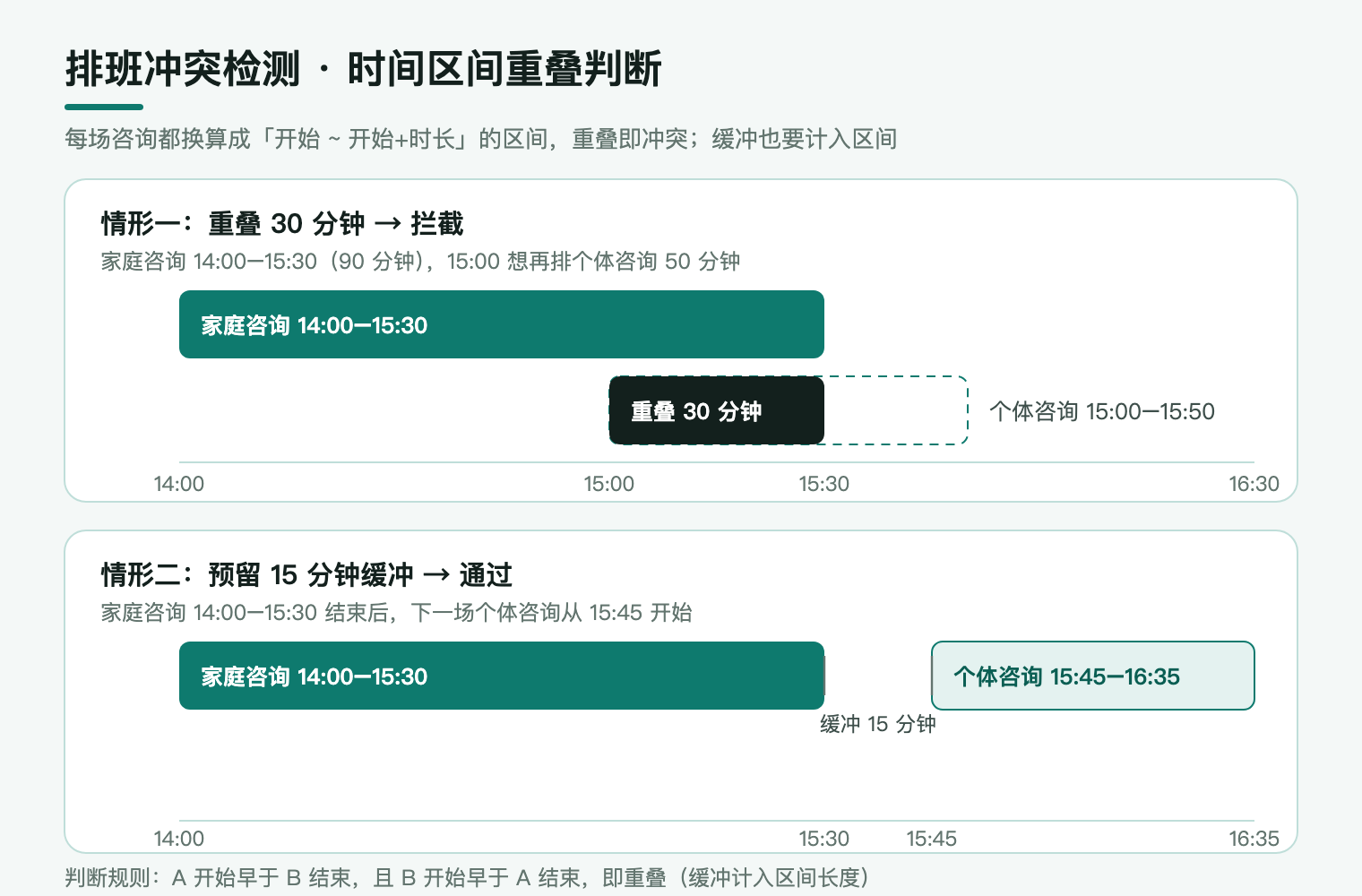Click description mentioning 想再排个体咨询 50 分钟
This screenshot has width=1362, height=896.
tap(420, 262)
